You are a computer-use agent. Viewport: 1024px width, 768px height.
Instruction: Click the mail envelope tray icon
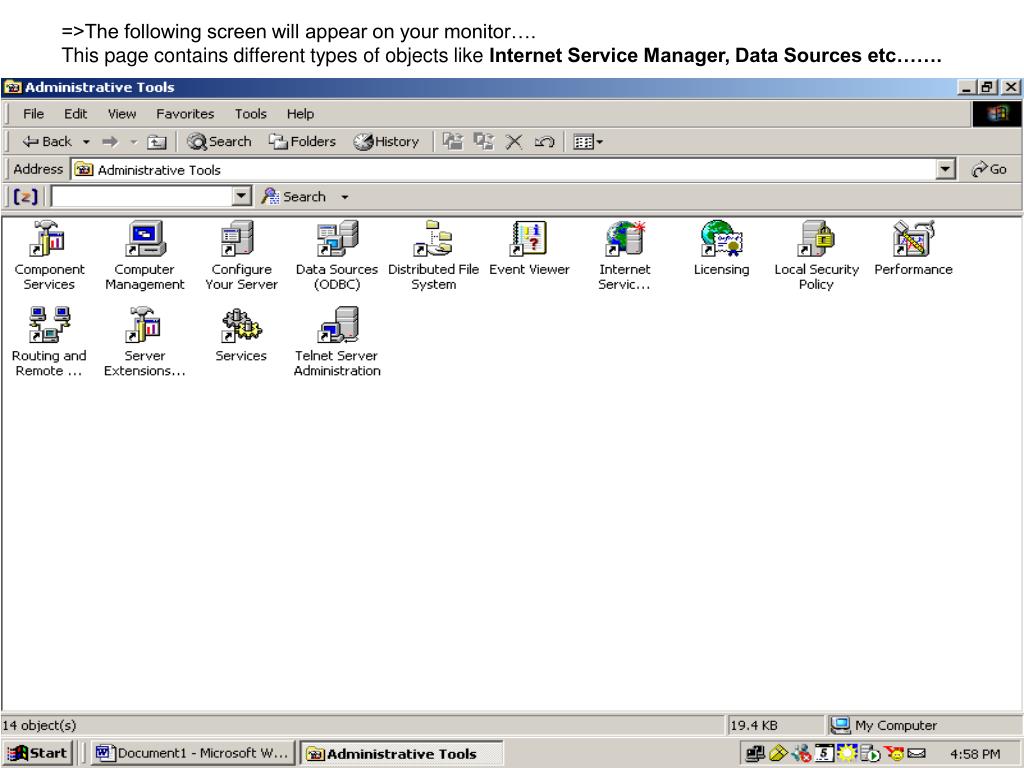917,754
